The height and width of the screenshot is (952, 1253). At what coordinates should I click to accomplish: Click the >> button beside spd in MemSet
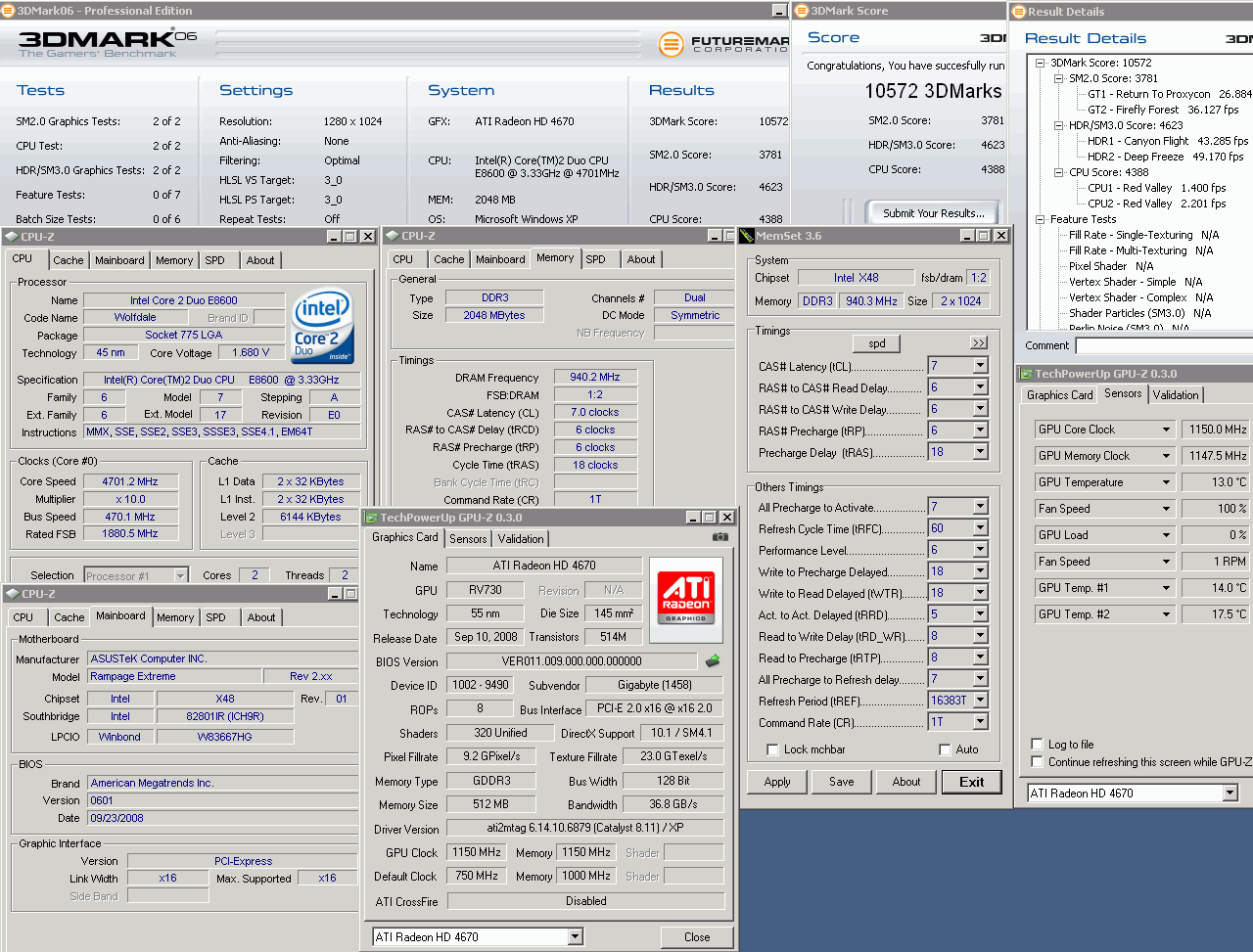979,342
